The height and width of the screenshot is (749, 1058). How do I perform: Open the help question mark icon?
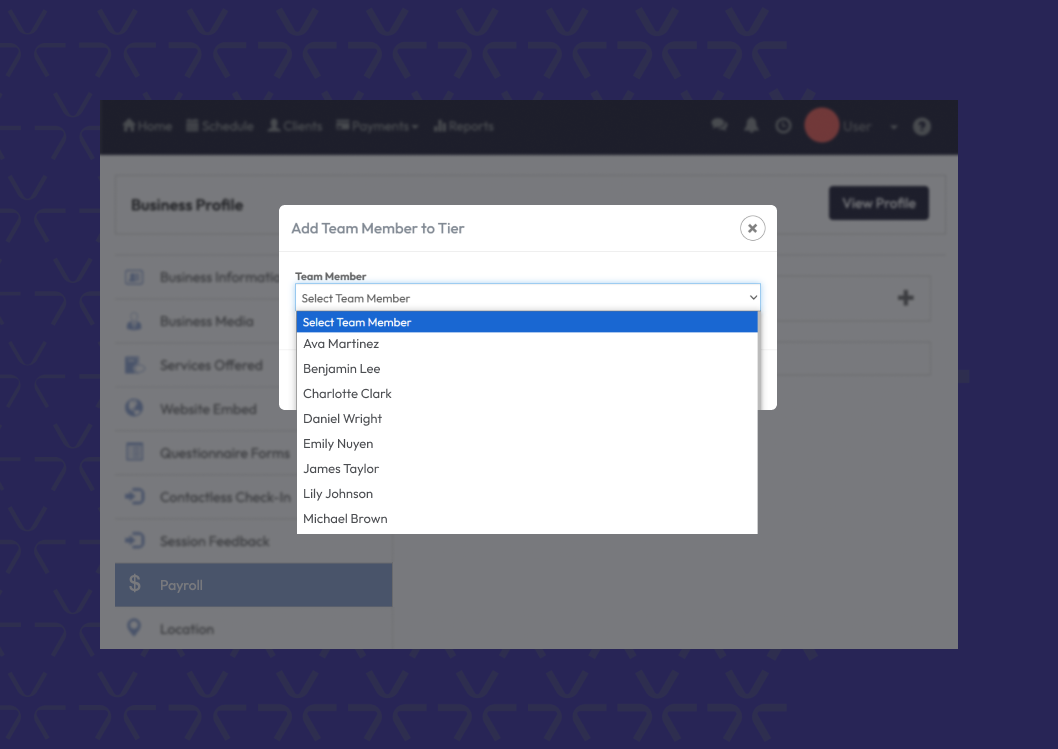coord(922,126)
